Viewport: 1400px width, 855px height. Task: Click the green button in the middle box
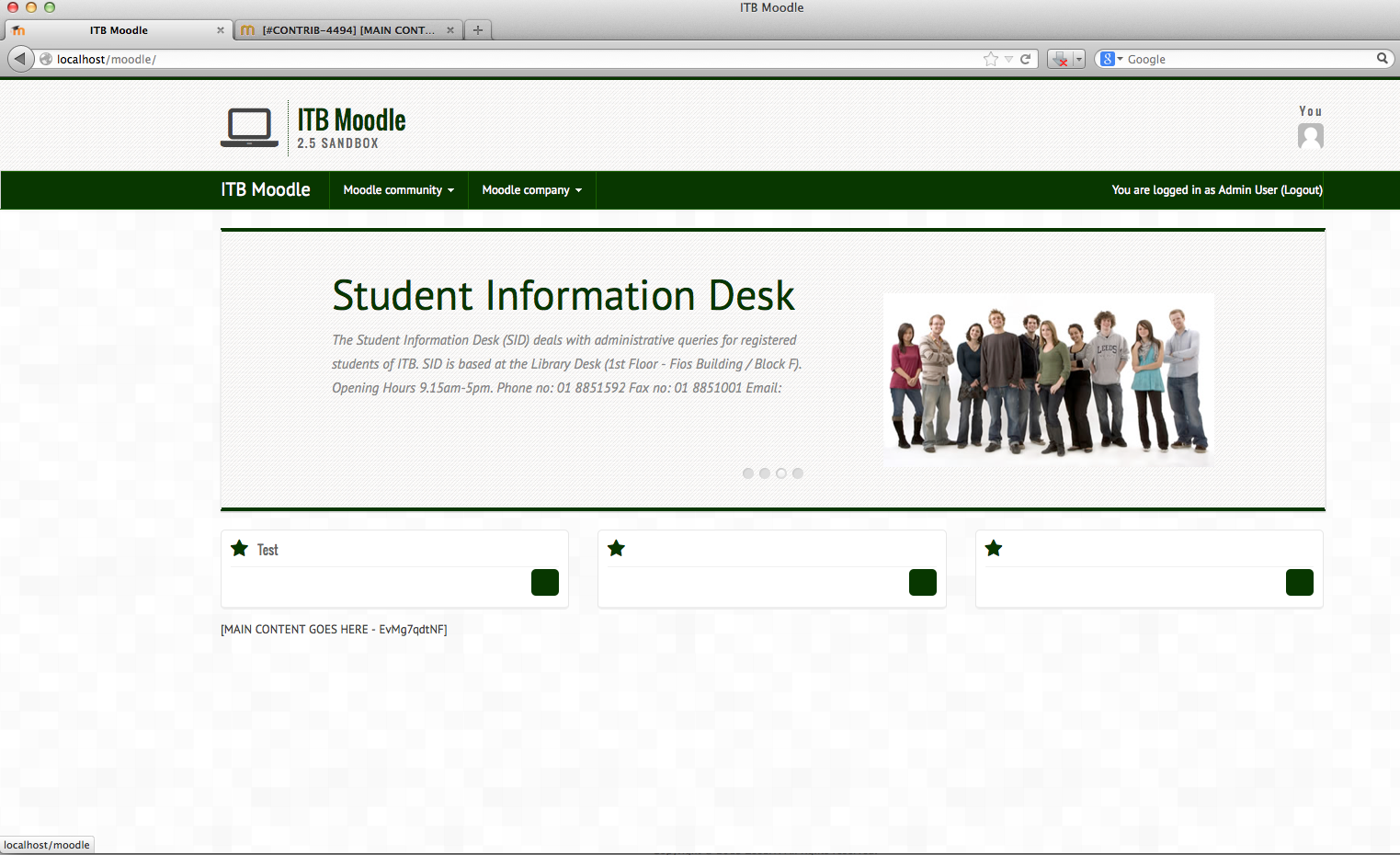923,582
